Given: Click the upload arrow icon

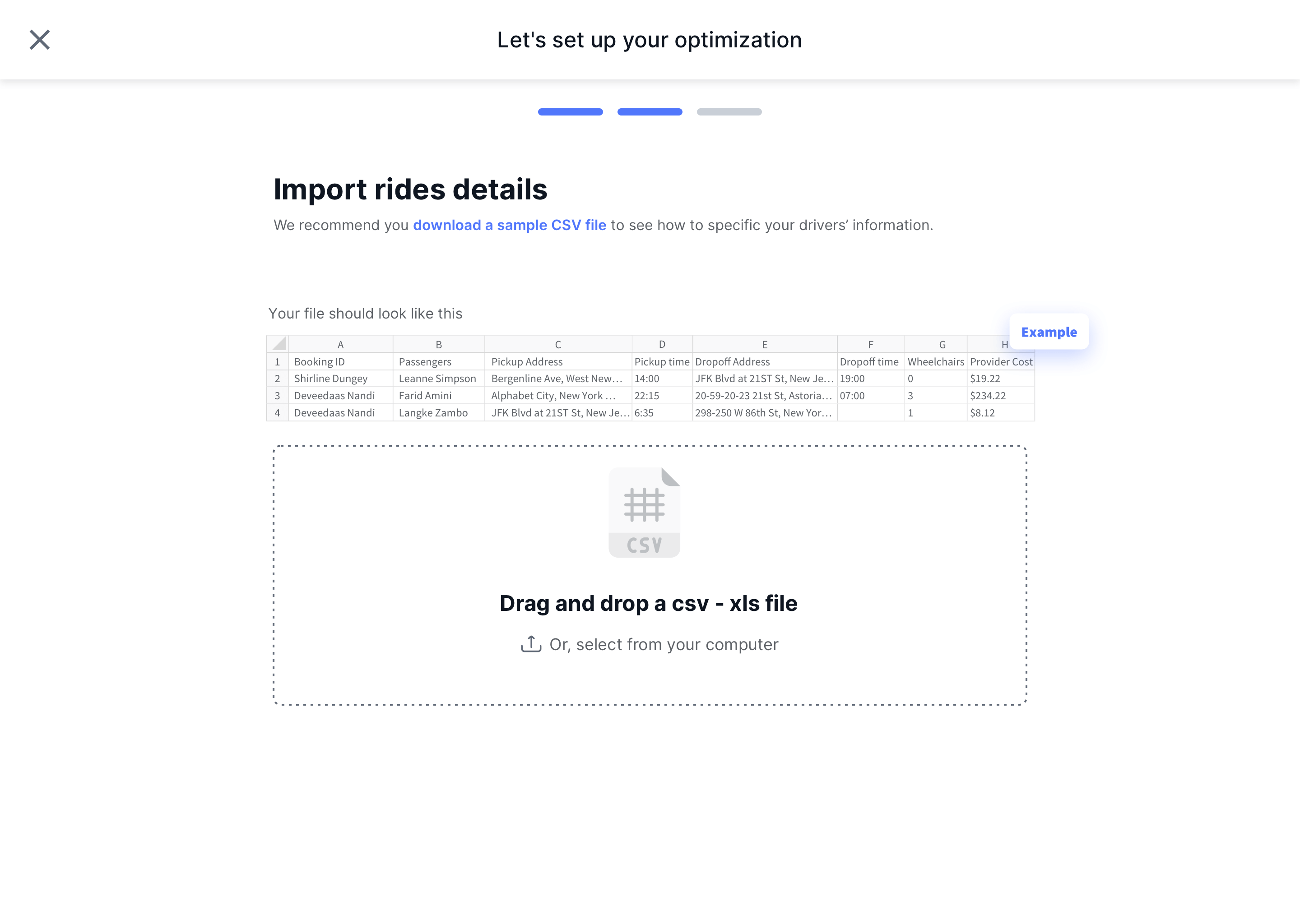Looking at the screenshot, I should tap(531, 643).
